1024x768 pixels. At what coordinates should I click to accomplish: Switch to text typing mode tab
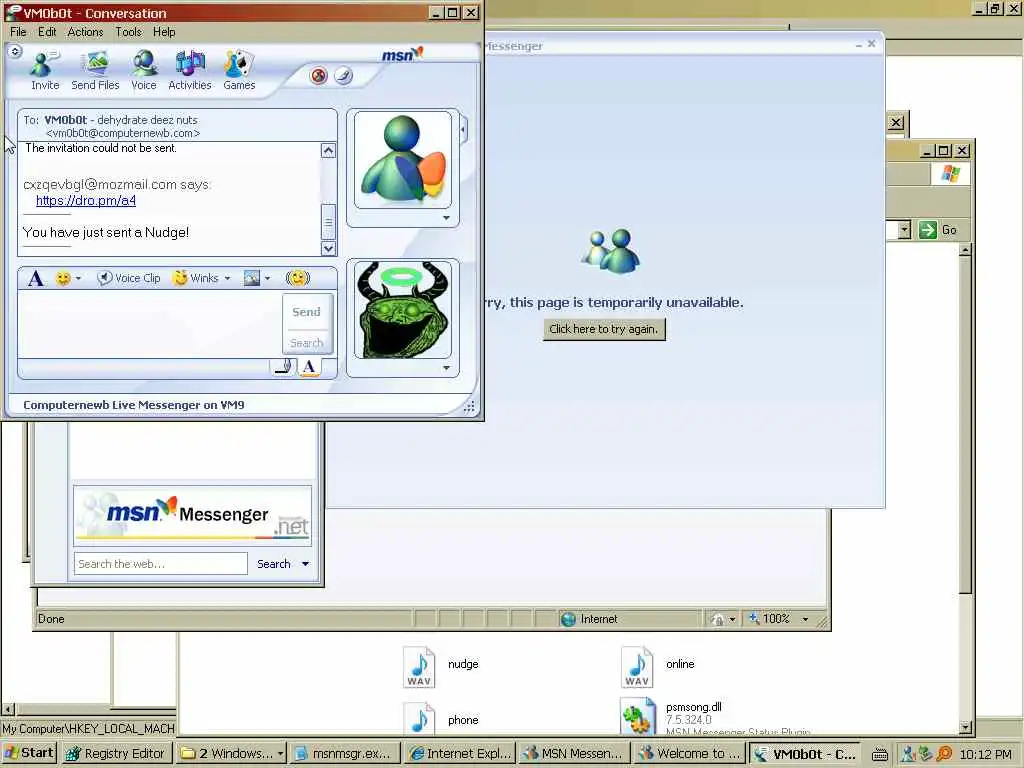(310, 367)
